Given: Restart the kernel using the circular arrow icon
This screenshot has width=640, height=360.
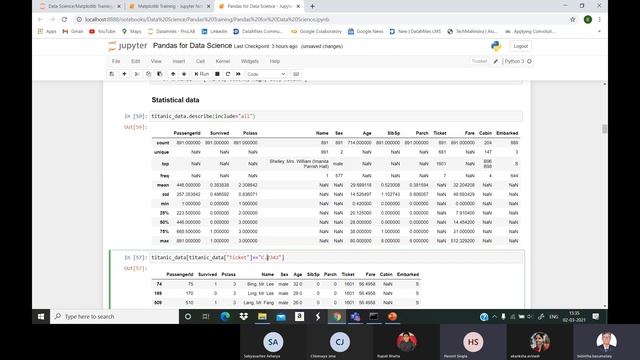Looking at the screenshot, I should 228,74.
